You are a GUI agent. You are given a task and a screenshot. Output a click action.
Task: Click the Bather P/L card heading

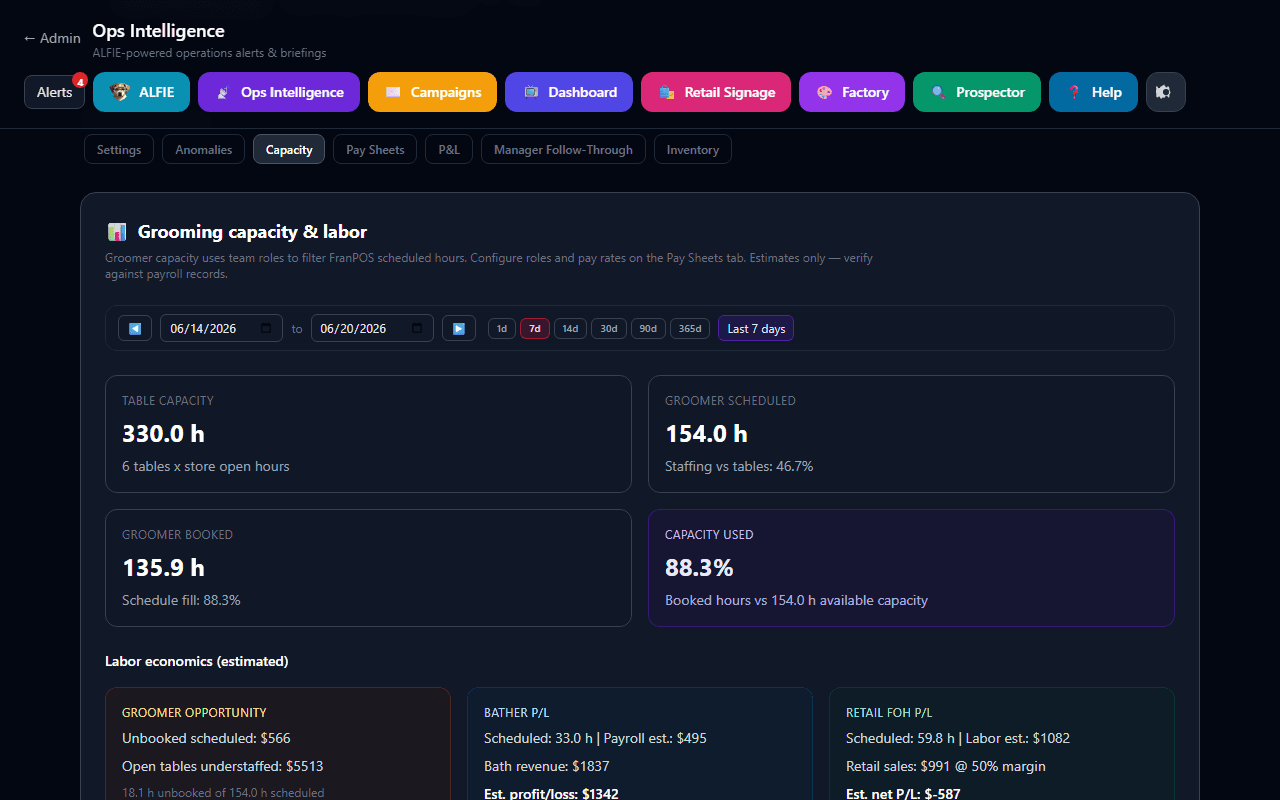coord(517,713)
